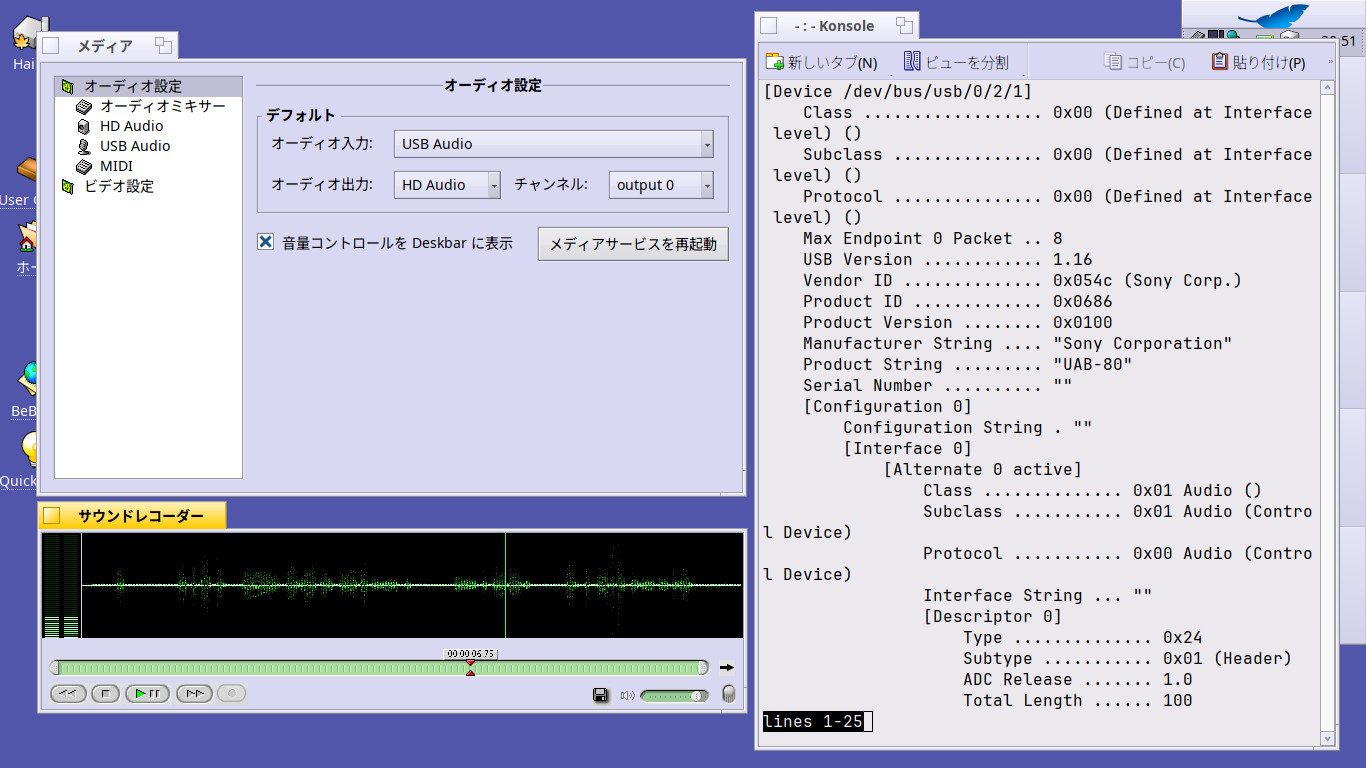Click the rewind button in Sound Recorder
Image resolution: width=1366 pixels, height=768 pixels.
point(68,693)
